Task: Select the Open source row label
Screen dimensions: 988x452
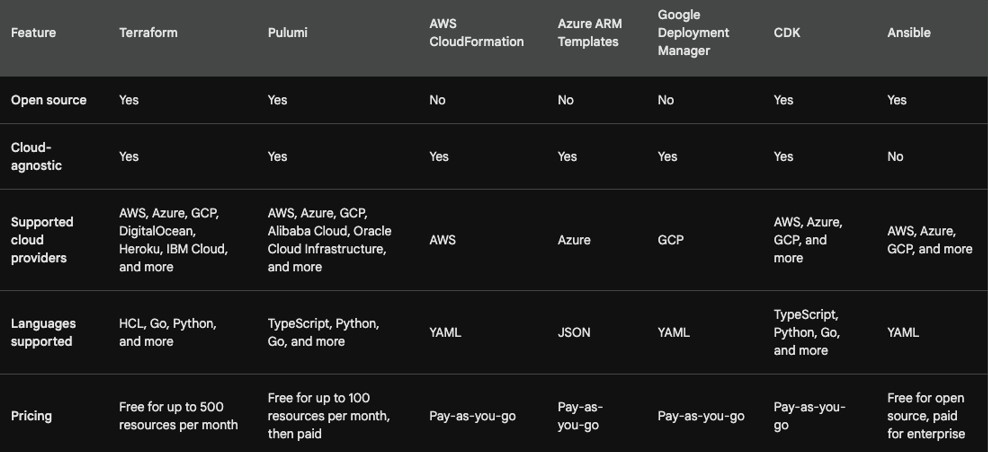Action: pyautogui.click(x=48, y=100)
